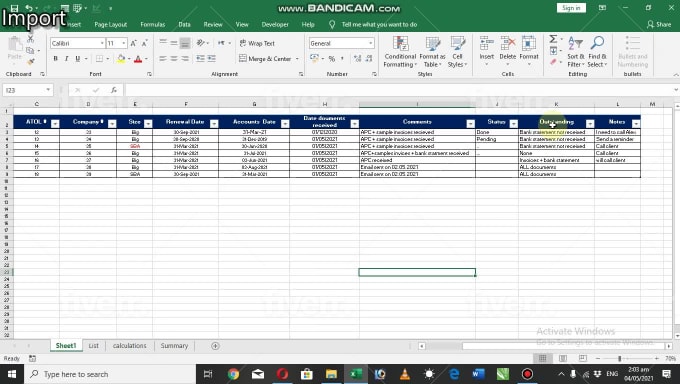The width and height of the screenshot is (680, 384).
Task: Toggle Bold formatting
Action: click(x=56, y=59)
